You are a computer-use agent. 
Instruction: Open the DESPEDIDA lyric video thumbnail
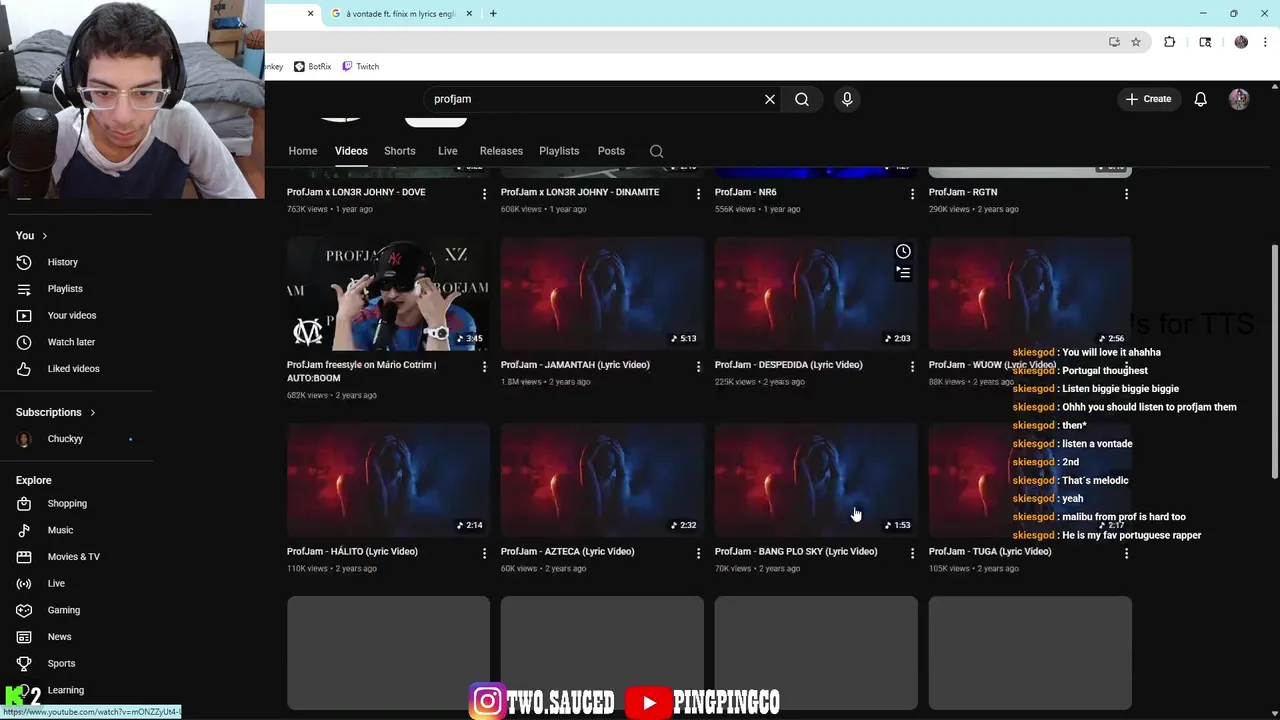point(816,294)
